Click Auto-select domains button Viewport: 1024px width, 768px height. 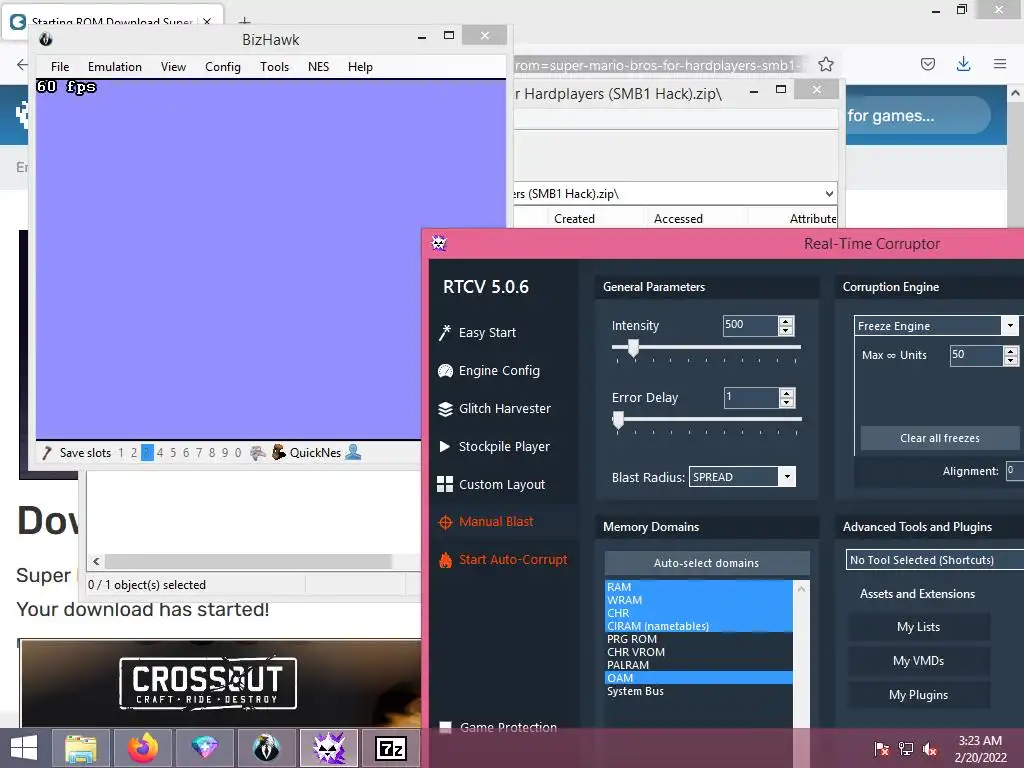coord(707,562)
